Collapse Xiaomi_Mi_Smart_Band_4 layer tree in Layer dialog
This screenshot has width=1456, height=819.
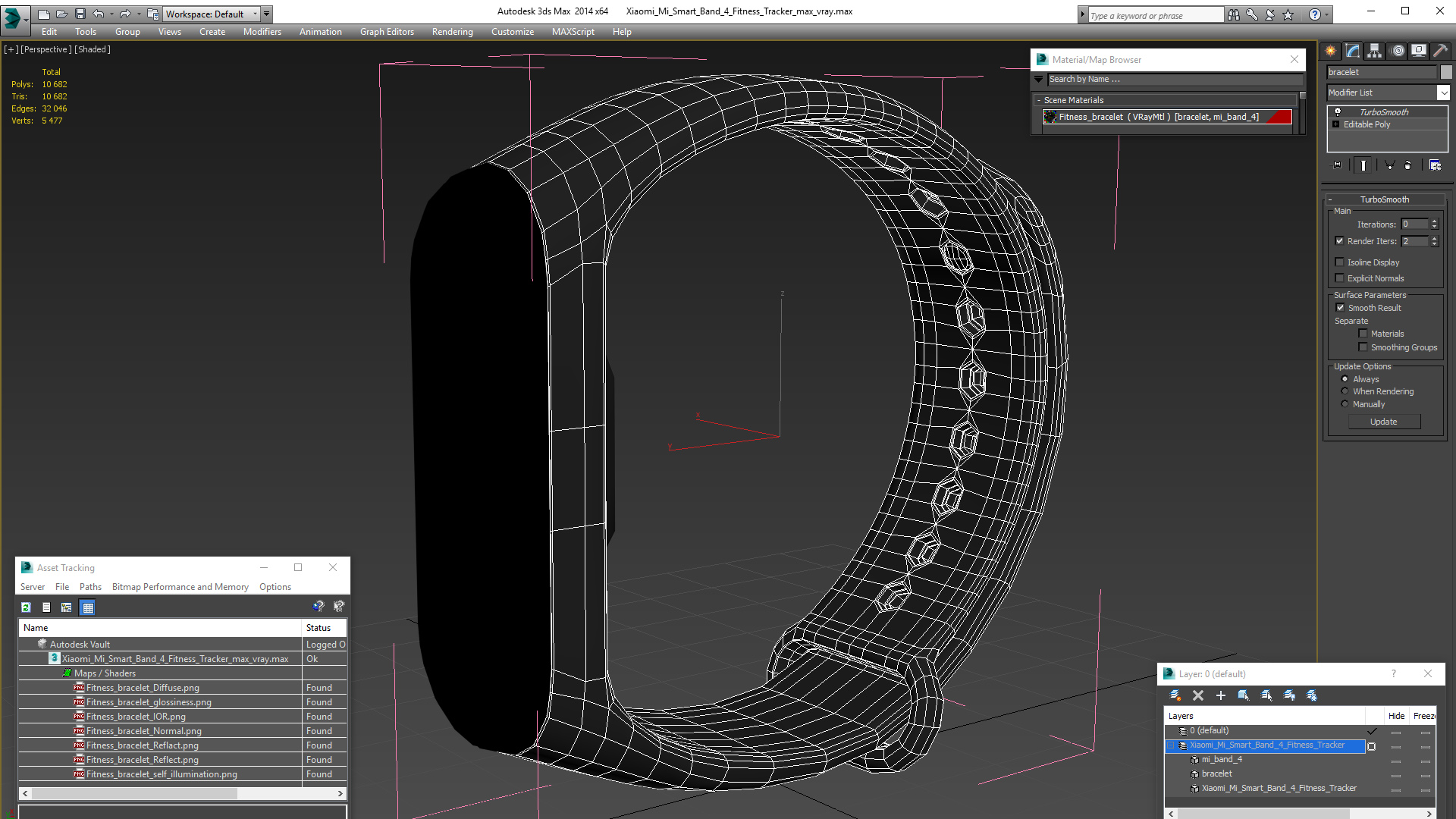click(x=1171, y=745)
